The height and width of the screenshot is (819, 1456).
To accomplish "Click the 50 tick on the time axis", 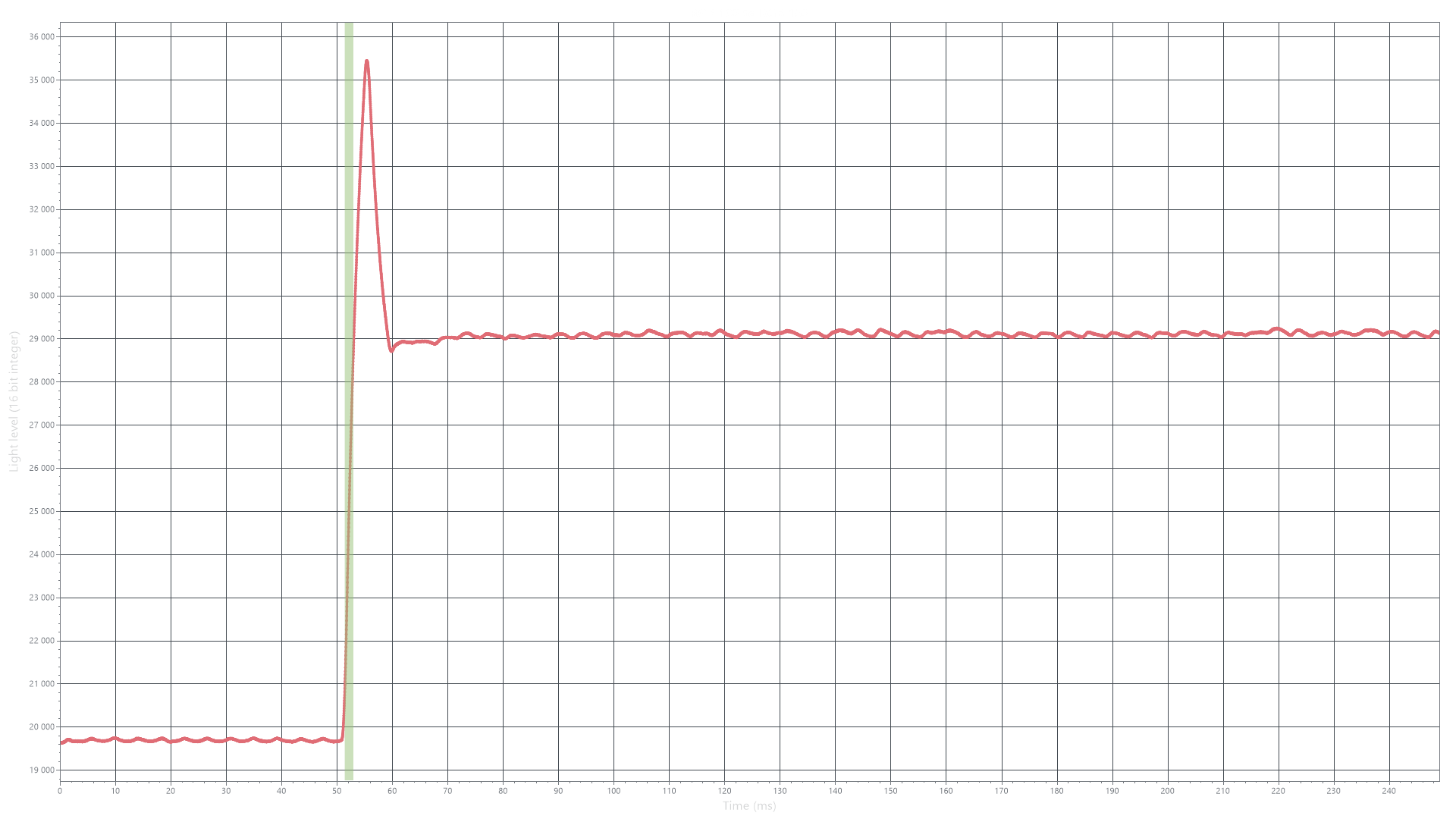I will coord(337,791).
